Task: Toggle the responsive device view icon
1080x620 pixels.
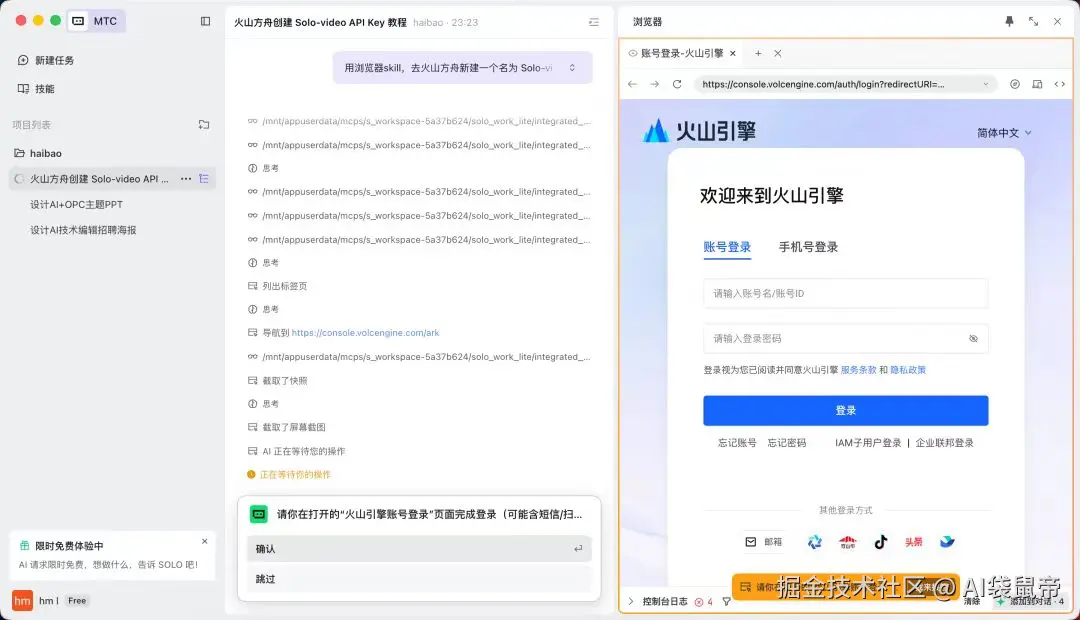Action: pos(1037,84)
